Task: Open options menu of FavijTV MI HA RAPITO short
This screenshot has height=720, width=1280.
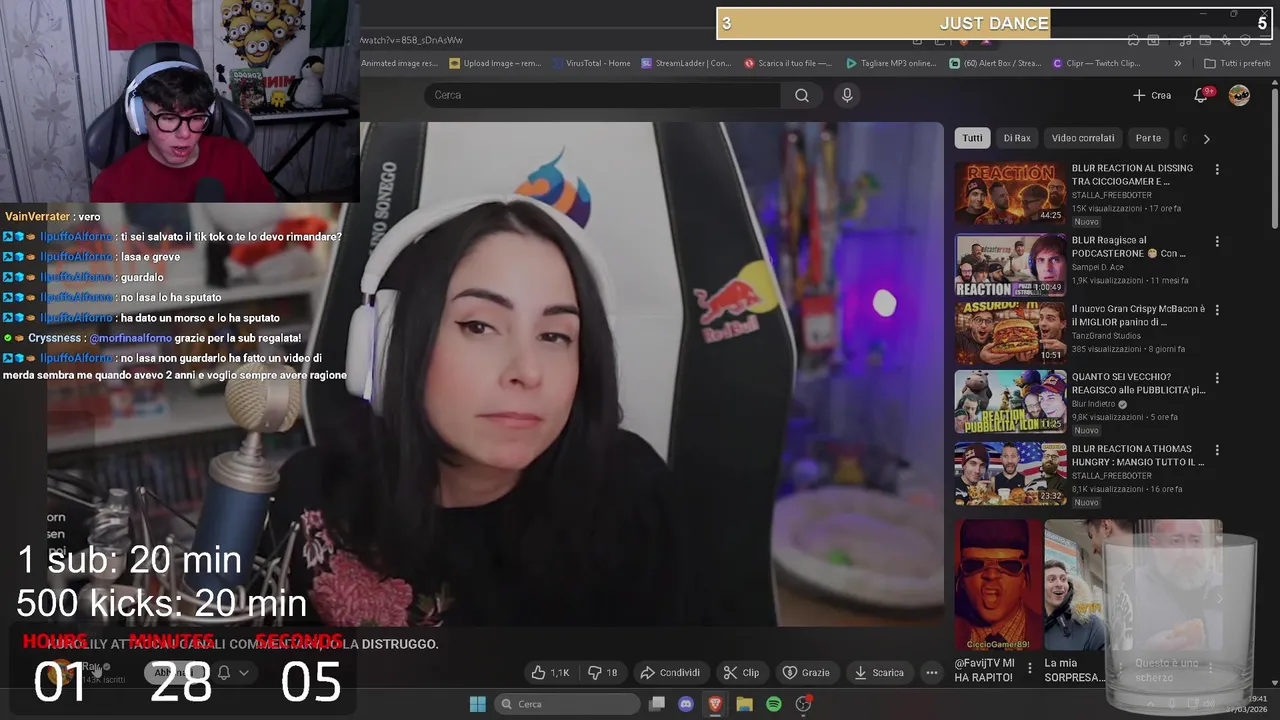Action: tap(1030, 668)
